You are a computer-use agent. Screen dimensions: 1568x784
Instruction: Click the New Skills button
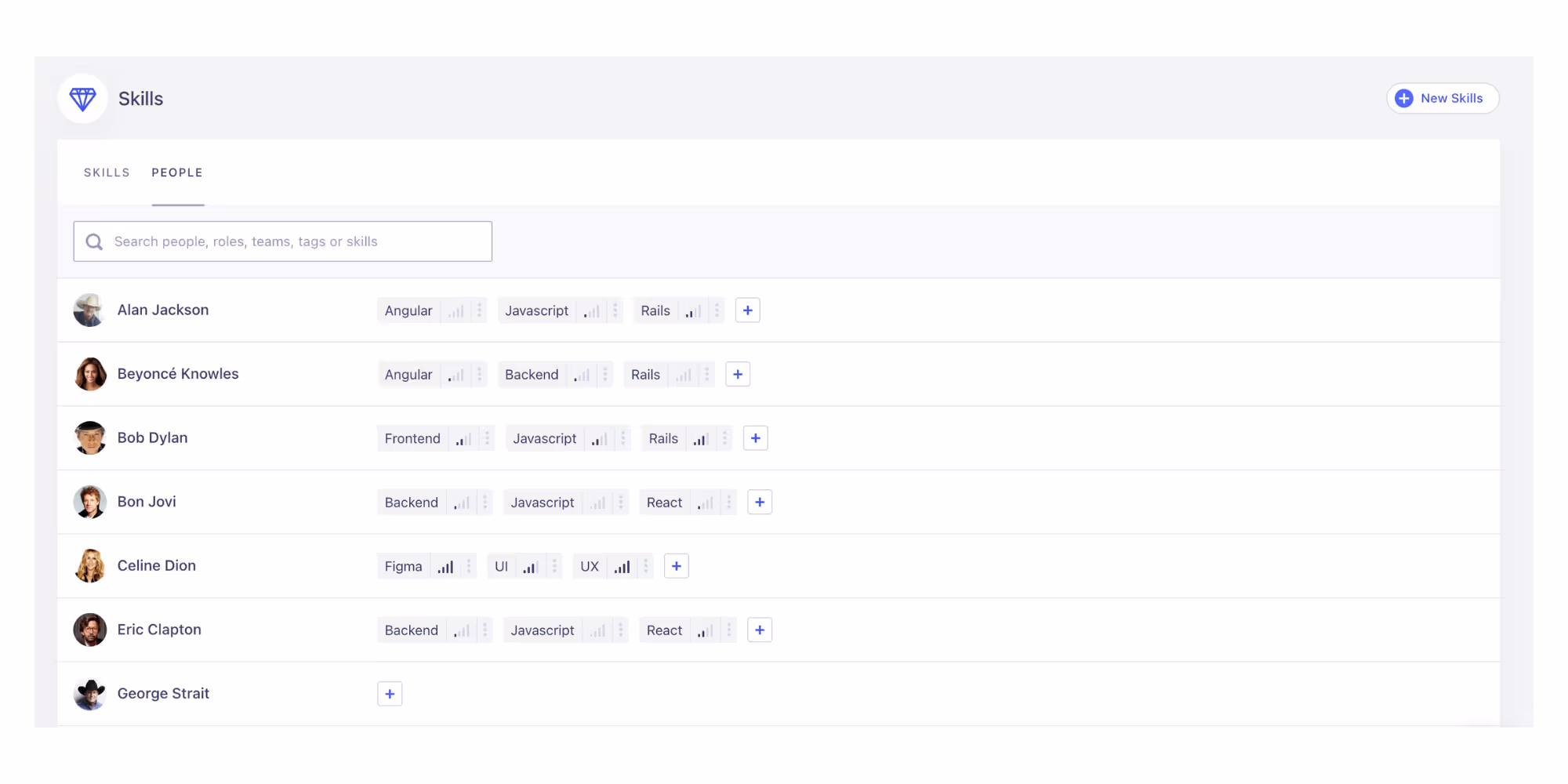1443,99
